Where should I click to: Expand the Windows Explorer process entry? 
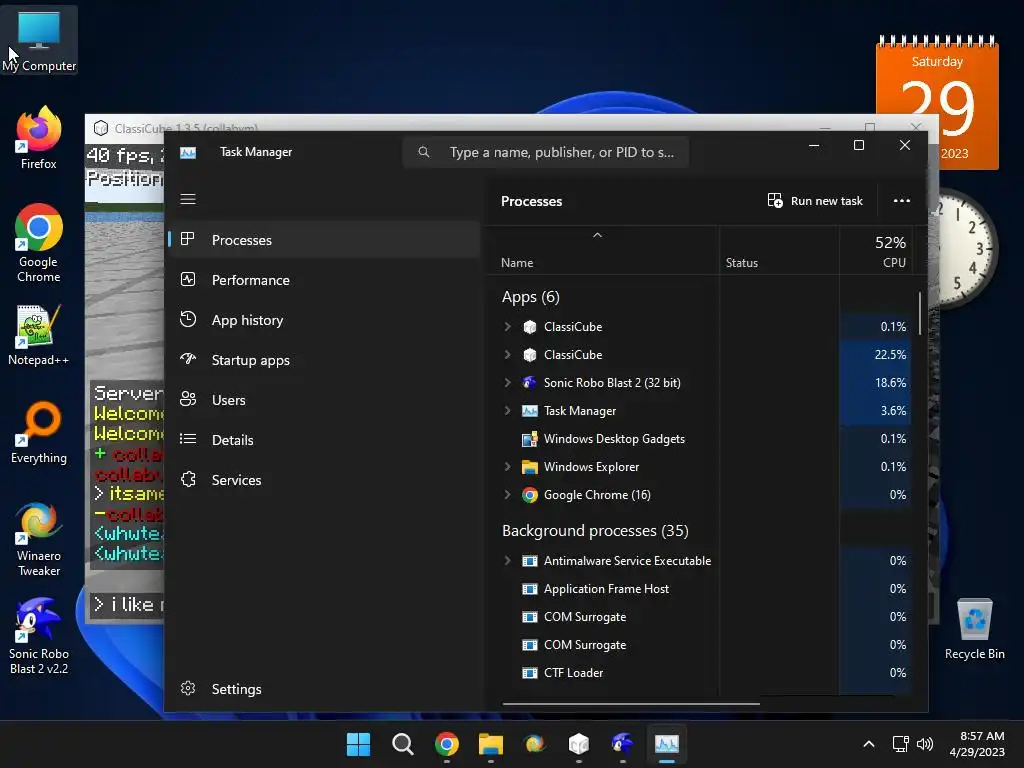(x=507, y=467)
